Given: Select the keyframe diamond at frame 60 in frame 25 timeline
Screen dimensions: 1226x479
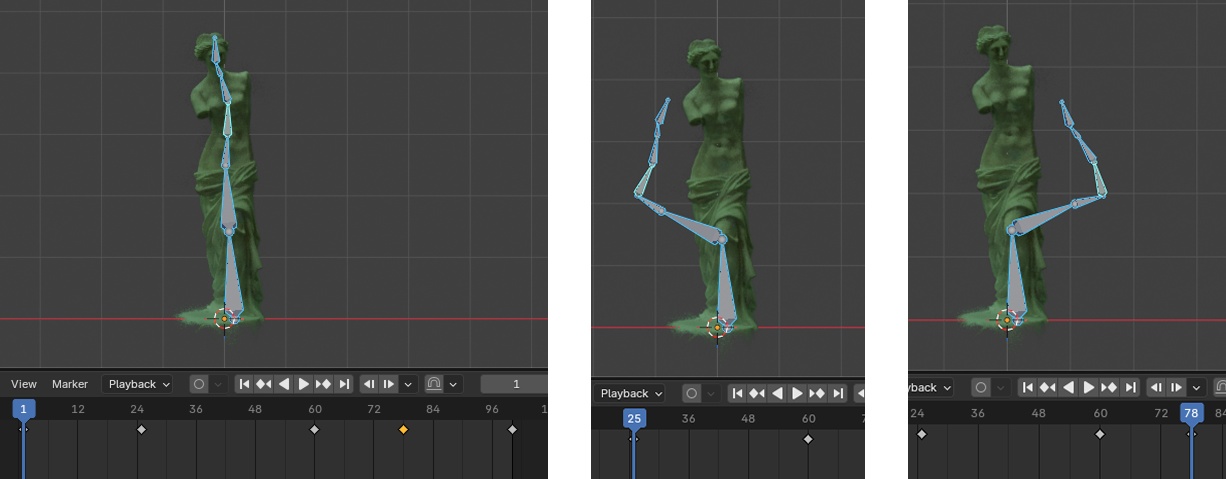Looking at the screenshot, I should pos(808,438).
